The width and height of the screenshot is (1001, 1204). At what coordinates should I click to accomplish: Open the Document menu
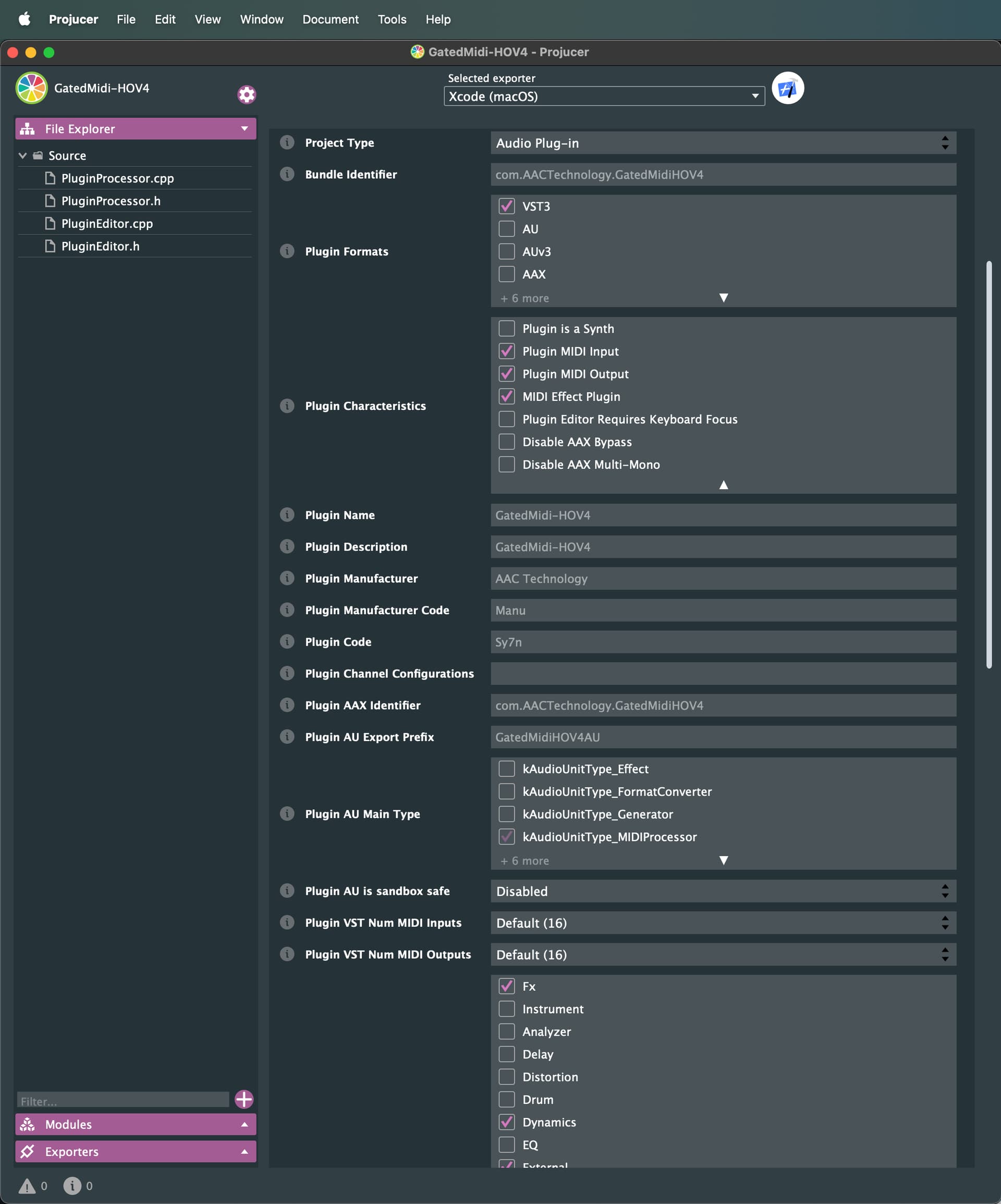tap(330, 19)
